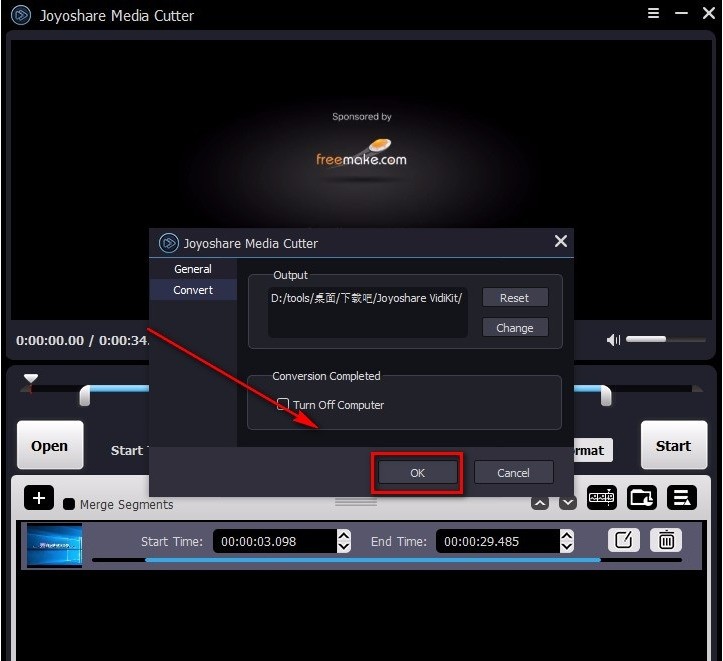This screenshot has height=661, width=723.
Task: Click the right trim handle on timeline
Action: click(x=606, y=396)
